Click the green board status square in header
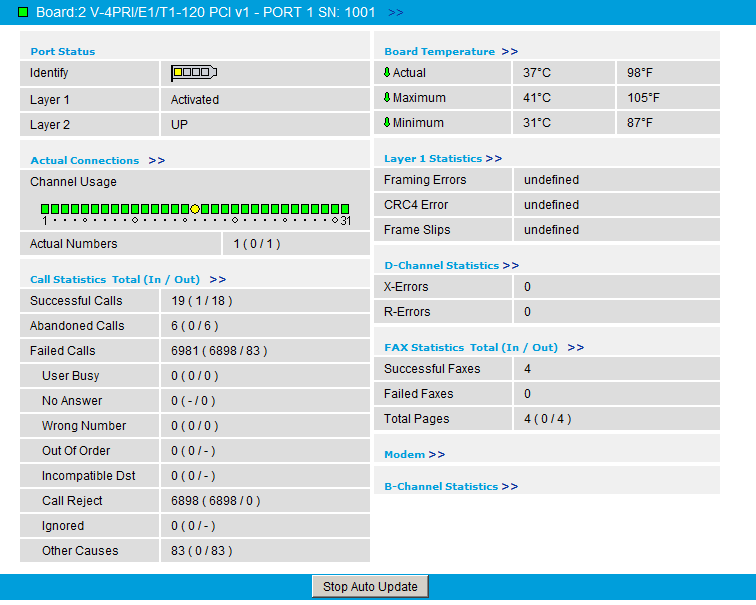This screenshot has height=605, width=756. click(23, 12)
